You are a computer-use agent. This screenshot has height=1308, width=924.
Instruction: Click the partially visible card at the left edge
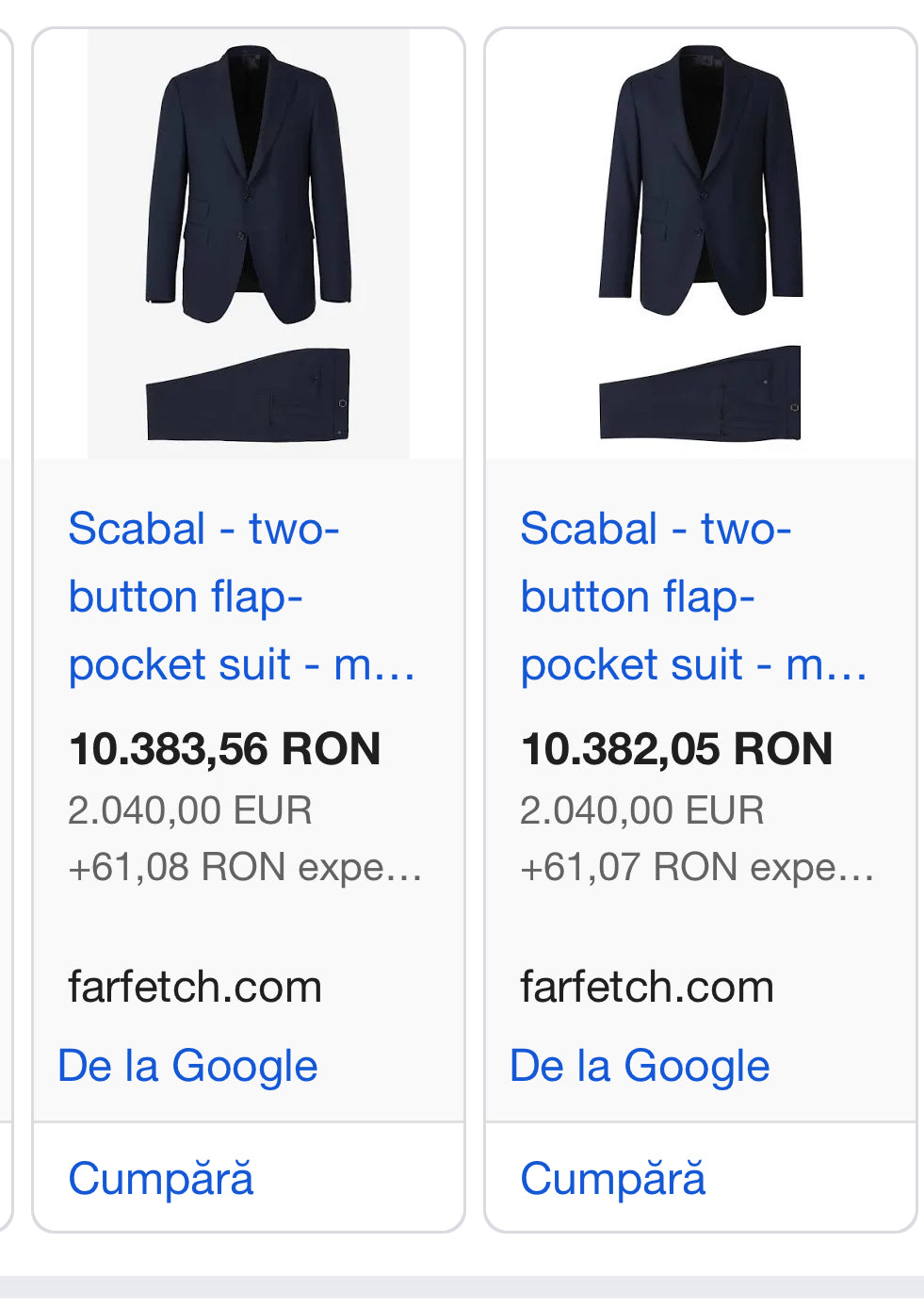coord(5,660)
